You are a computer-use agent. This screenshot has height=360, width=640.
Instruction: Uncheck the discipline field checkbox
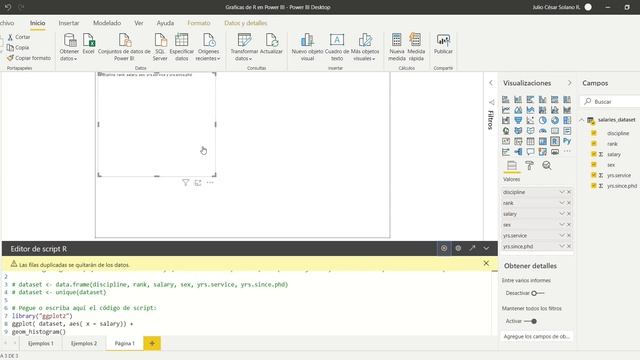(x=594, y=133)
